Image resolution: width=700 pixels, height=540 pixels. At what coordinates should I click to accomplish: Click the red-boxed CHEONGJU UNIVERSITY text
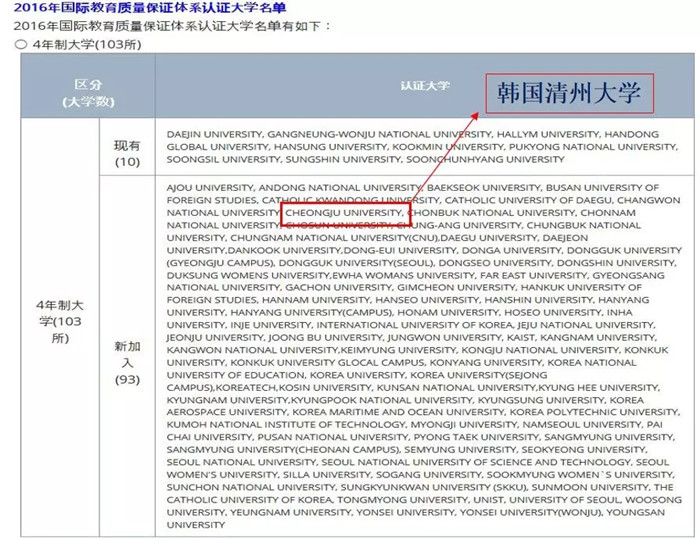(x=344, y=213)
